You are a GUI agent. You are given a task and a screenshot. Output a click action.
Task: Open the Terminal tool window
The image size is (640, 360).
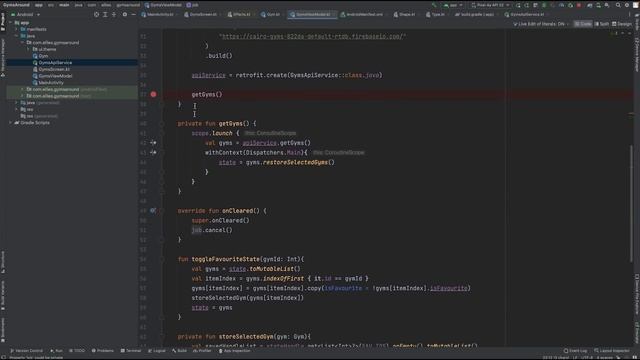click(131, 351)
